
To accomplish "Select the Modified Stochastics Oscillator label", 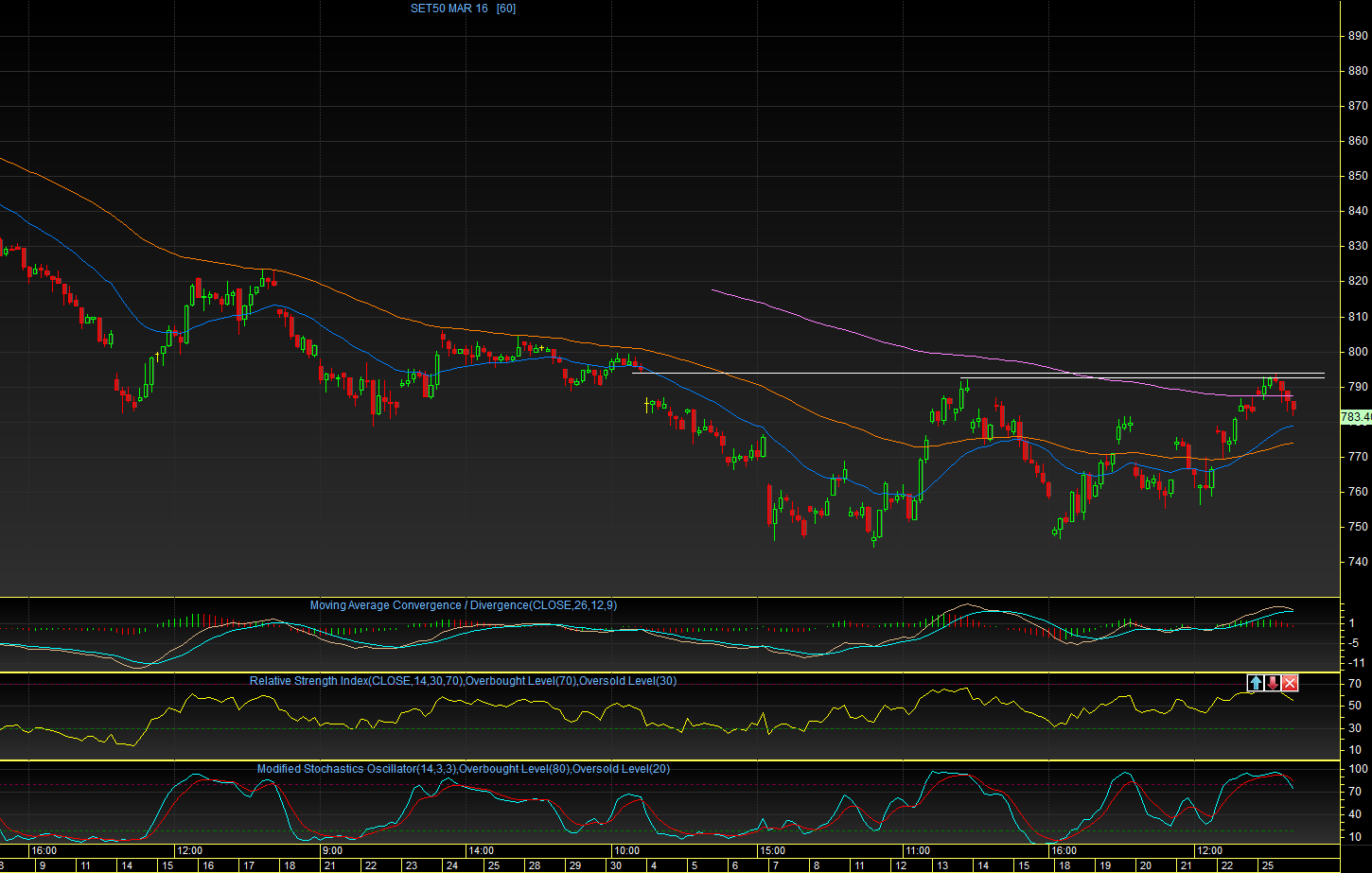I will click(x=464, y=769).
